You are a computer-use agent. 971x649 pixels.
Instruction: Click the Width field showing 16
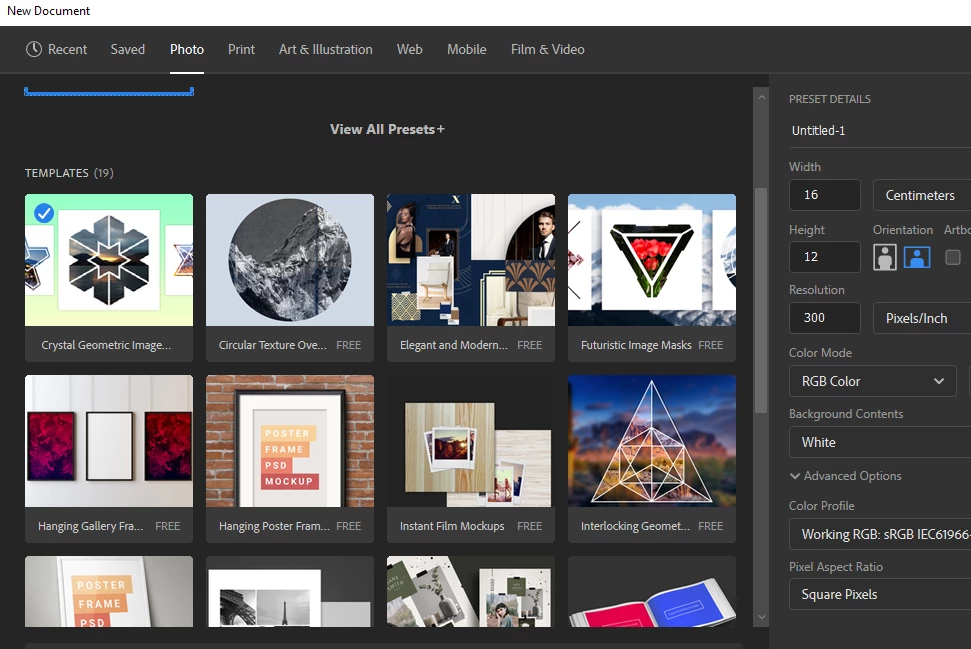pos(824,195)
